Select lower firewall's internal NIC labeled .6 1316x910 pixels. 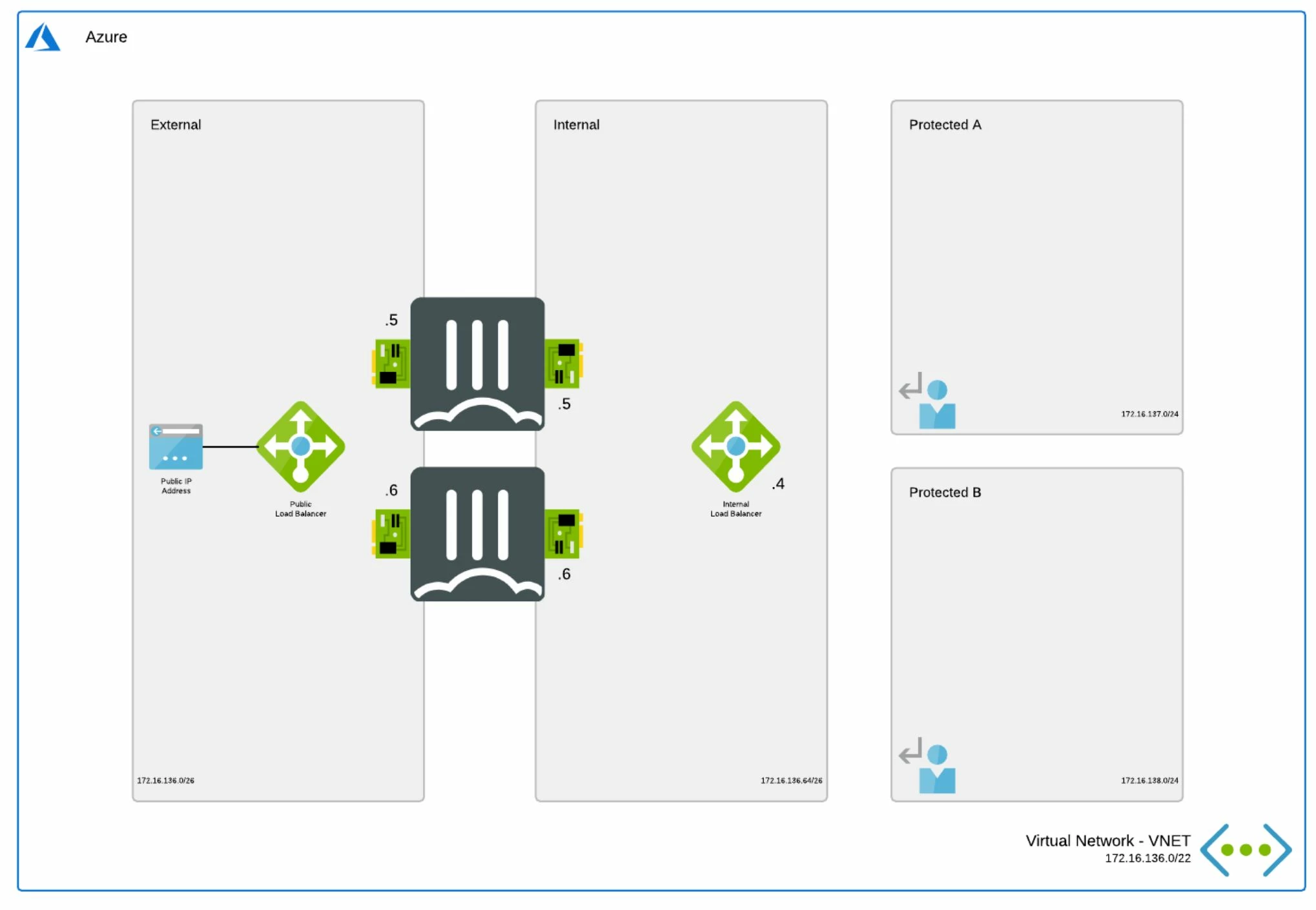pos(564,534)
